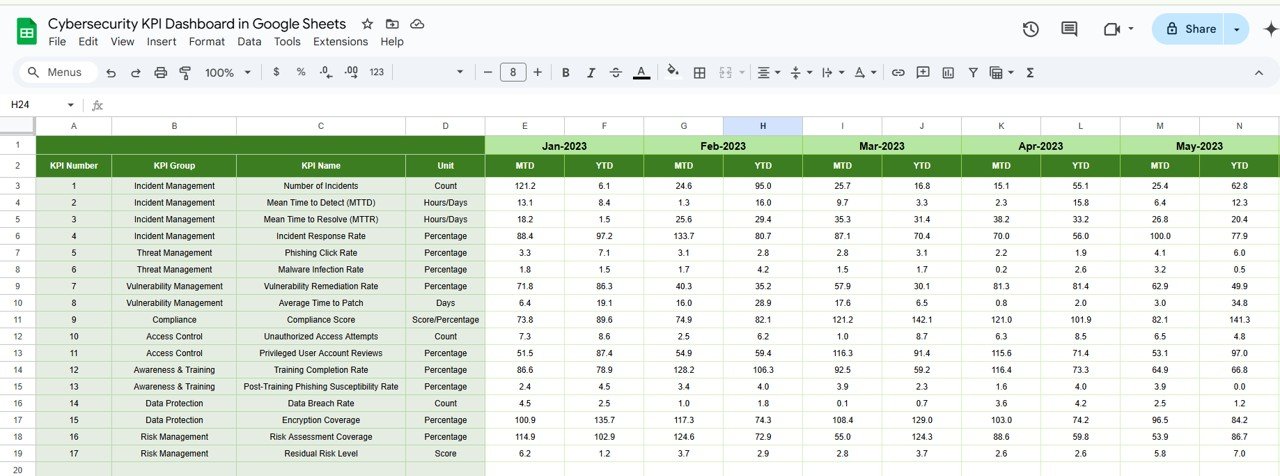Viewport: 1280px width, 476px height.
Task: Apply currency format dollar icon
Action: click(276, 72)
